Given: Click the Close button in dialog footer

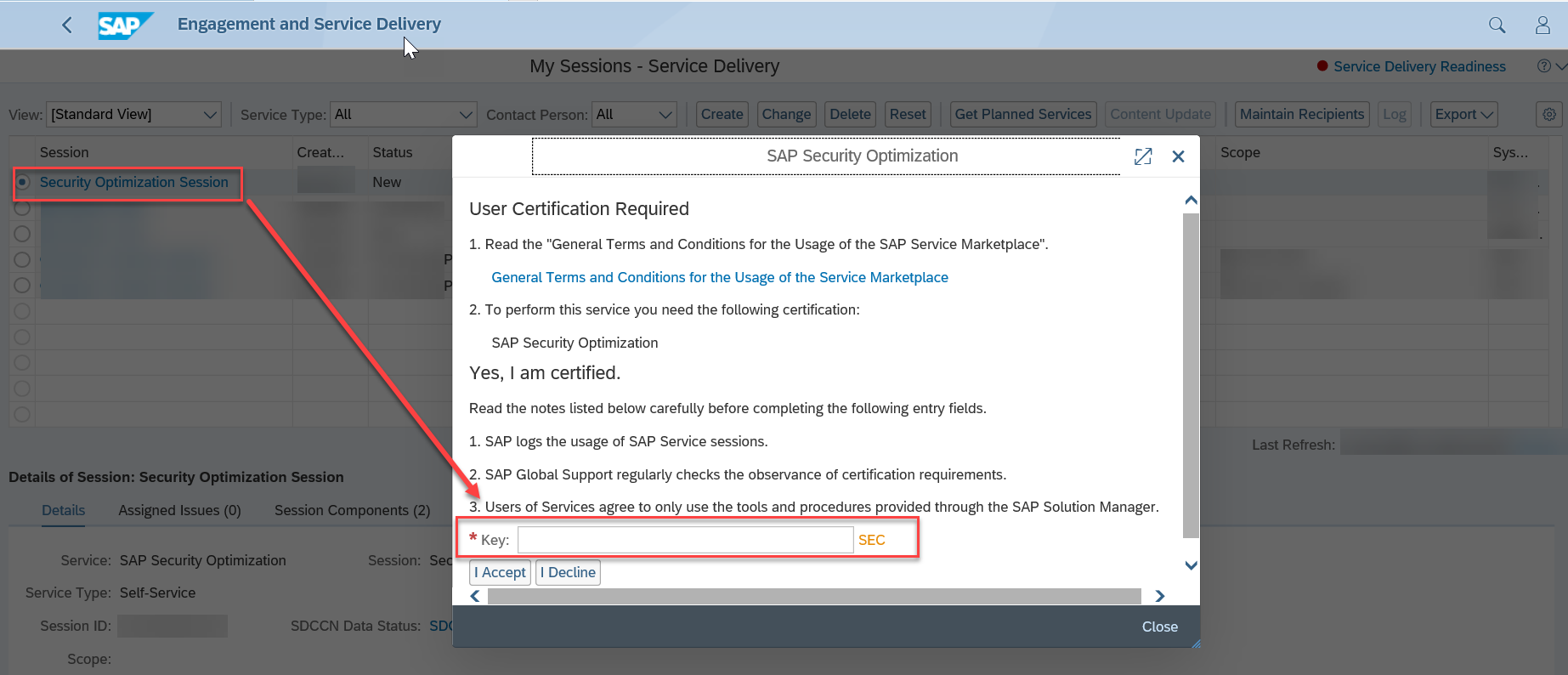Looking at the screenshot, I should (x=1159, y=627).
